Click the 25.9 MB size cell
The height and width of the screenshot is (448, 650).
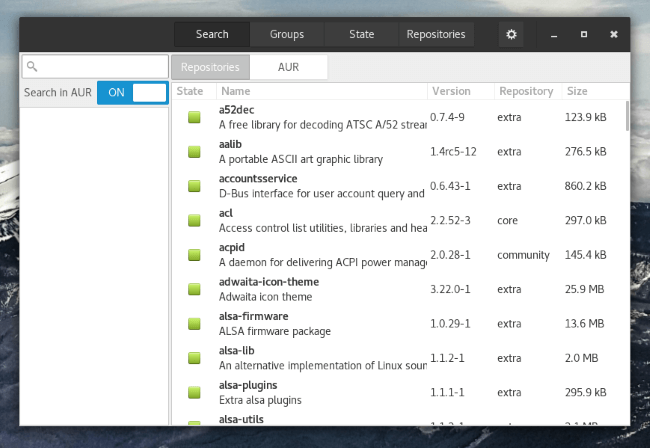point(585,289)
